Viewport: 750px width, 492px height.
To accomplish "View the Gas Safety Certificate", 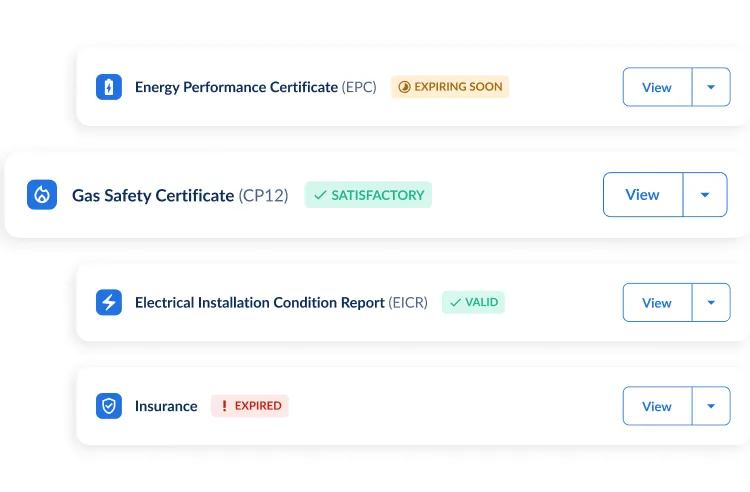I will (x=642, y=195).
